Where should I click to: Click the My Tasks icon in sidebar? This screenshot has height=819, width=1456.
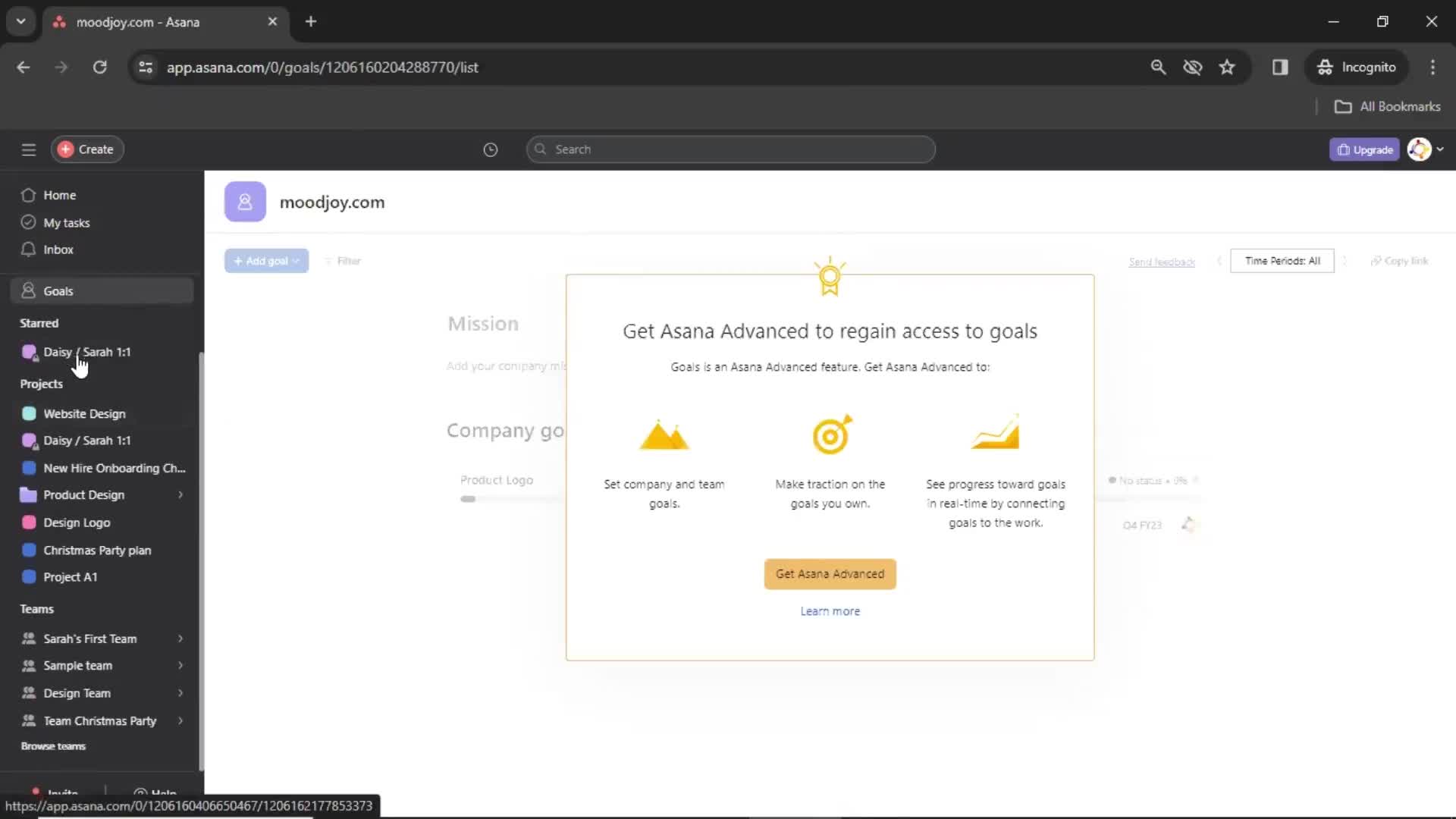(28, 222)
